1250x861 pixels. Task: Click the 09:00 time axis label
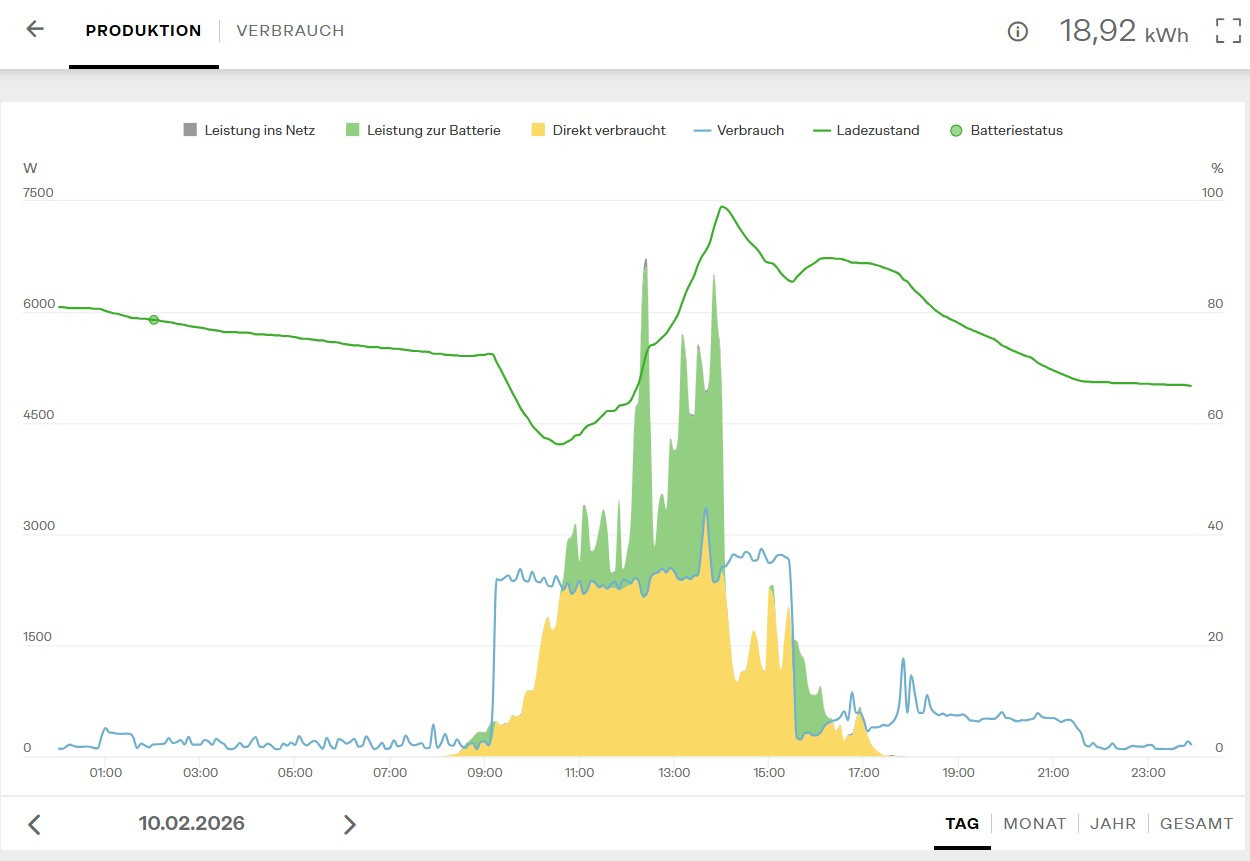tap(485, 773)
